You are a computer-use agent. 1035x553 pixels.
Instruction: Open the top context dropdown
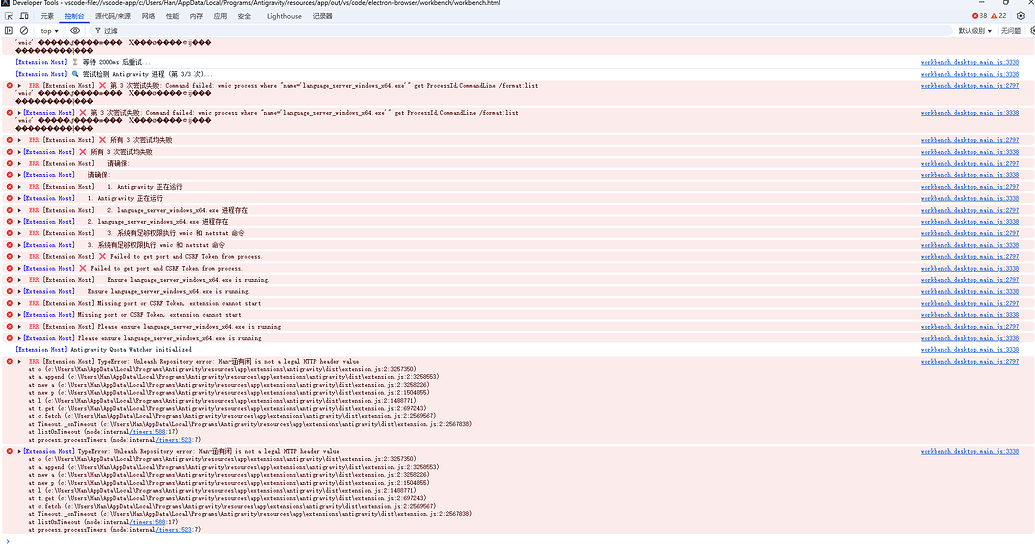(x=50, y=31)
